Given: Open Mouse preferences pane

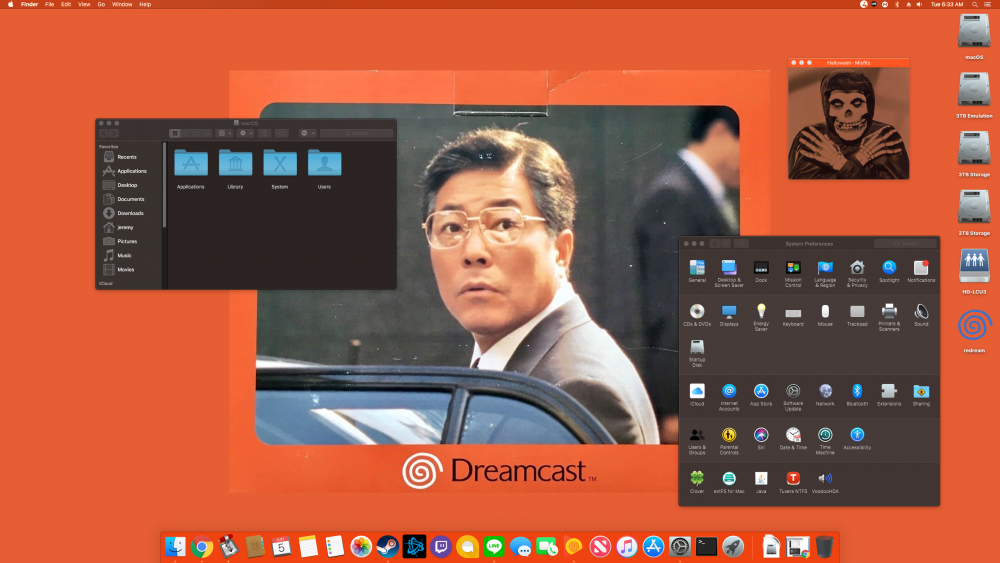Looking at the screenshot, I should (825, 314).
